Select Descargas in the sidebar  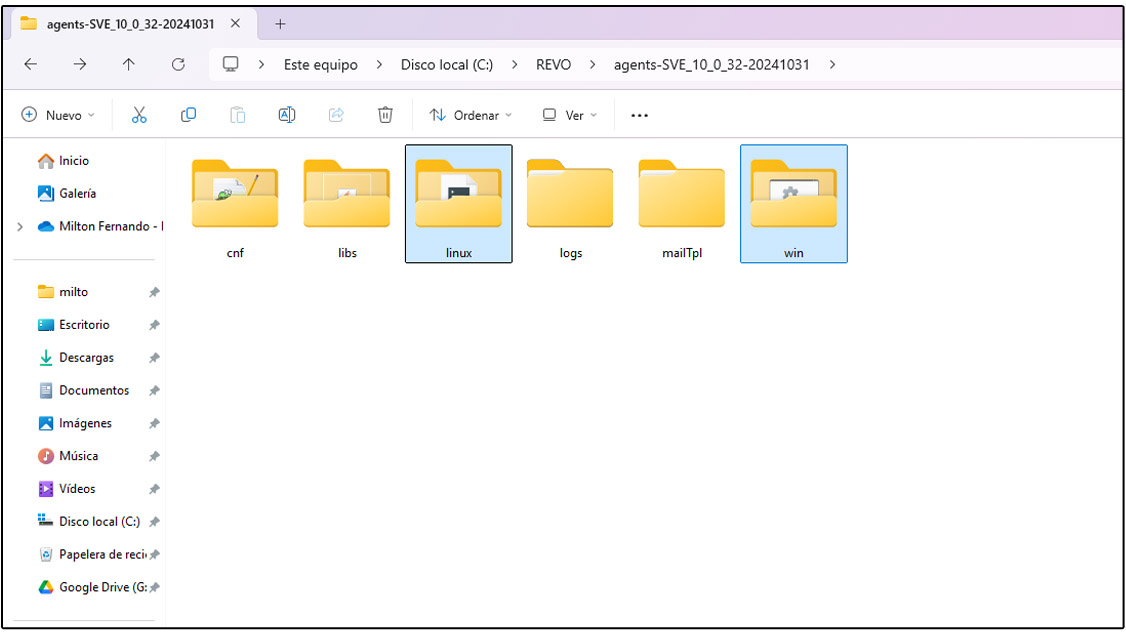point(86,358)
